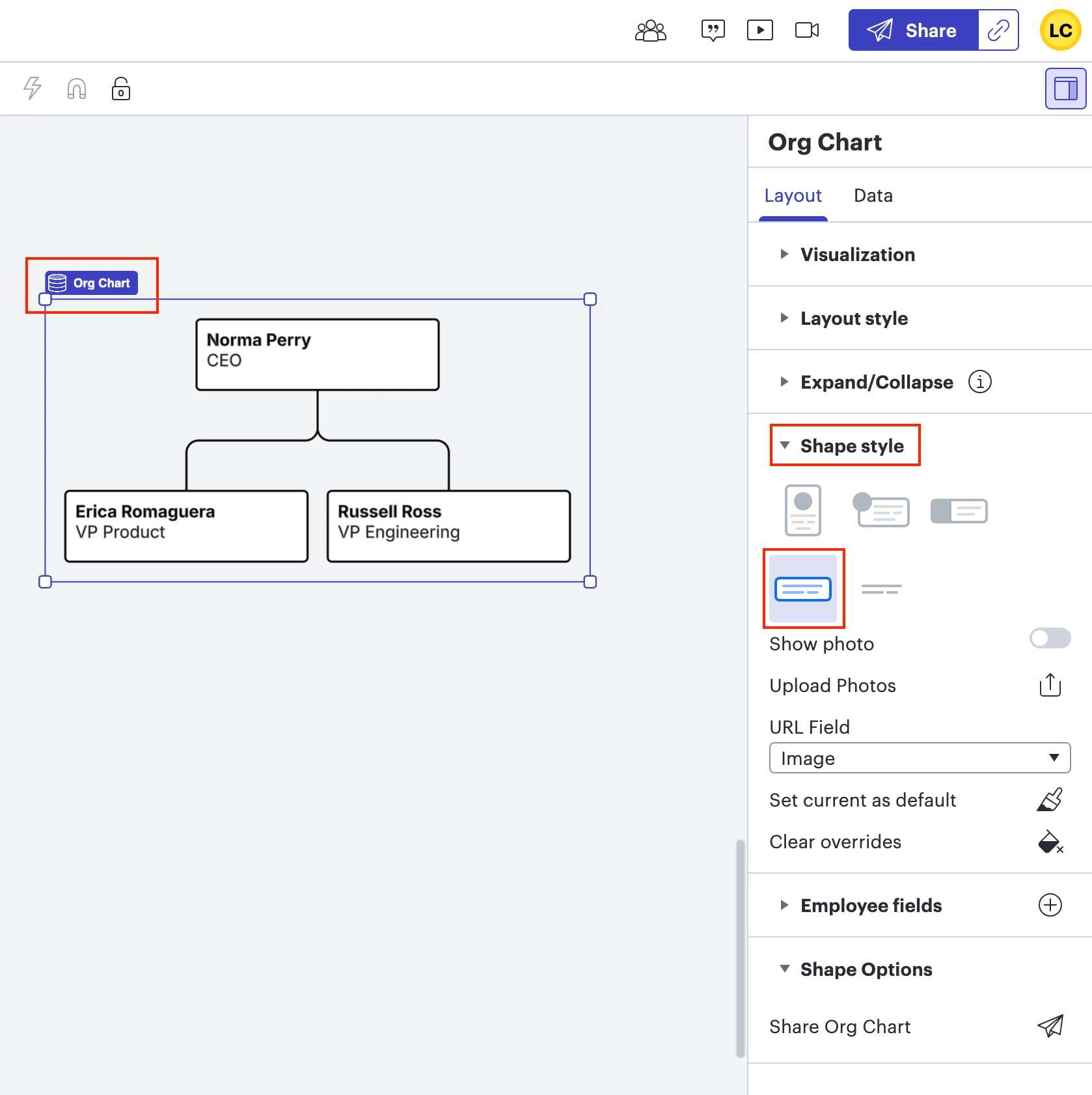Click Set current as default brush icon
This screenshot has height=1095, width=1092.
1050,799
